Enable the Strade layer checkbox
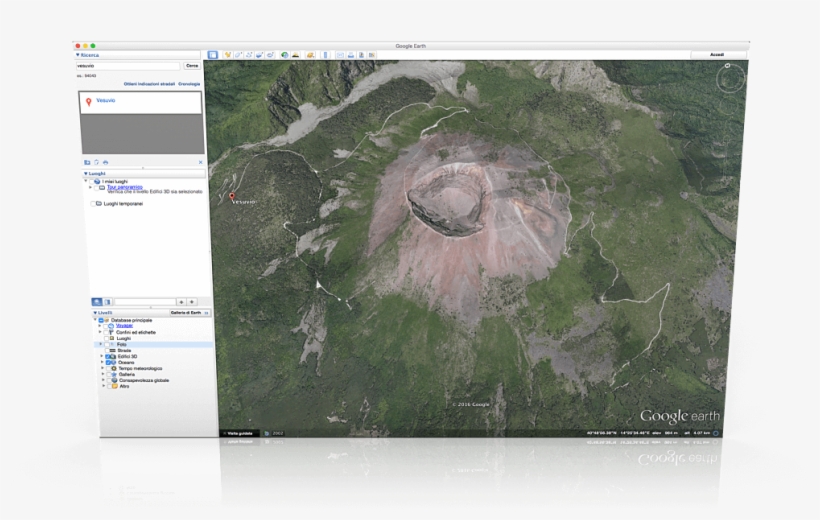Screen dimensions: 820x520 [107, 351]
